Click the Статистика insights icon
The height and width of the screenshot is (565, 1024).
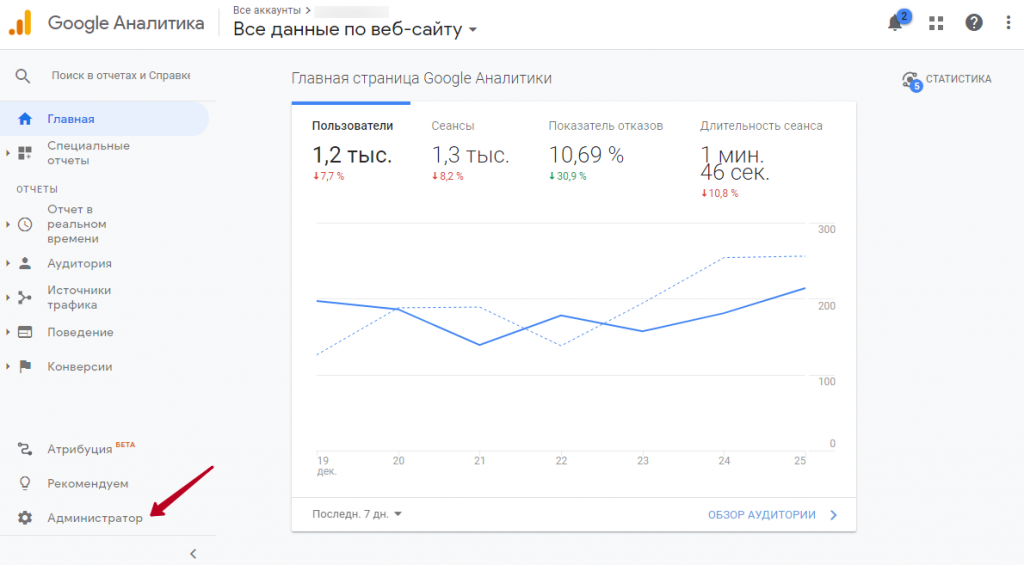pyautogui.click(x=911, y=81)
